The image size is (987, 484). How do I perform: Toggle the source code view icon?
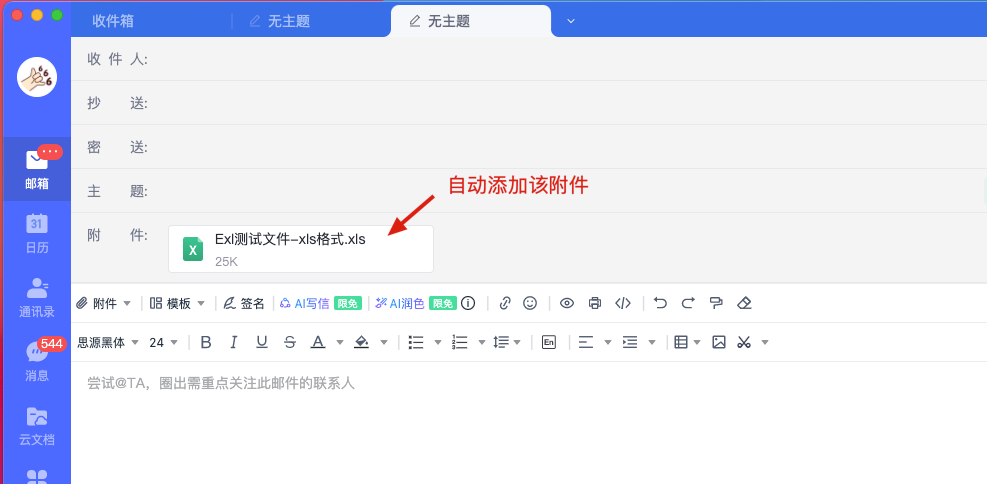coord(623,303)
